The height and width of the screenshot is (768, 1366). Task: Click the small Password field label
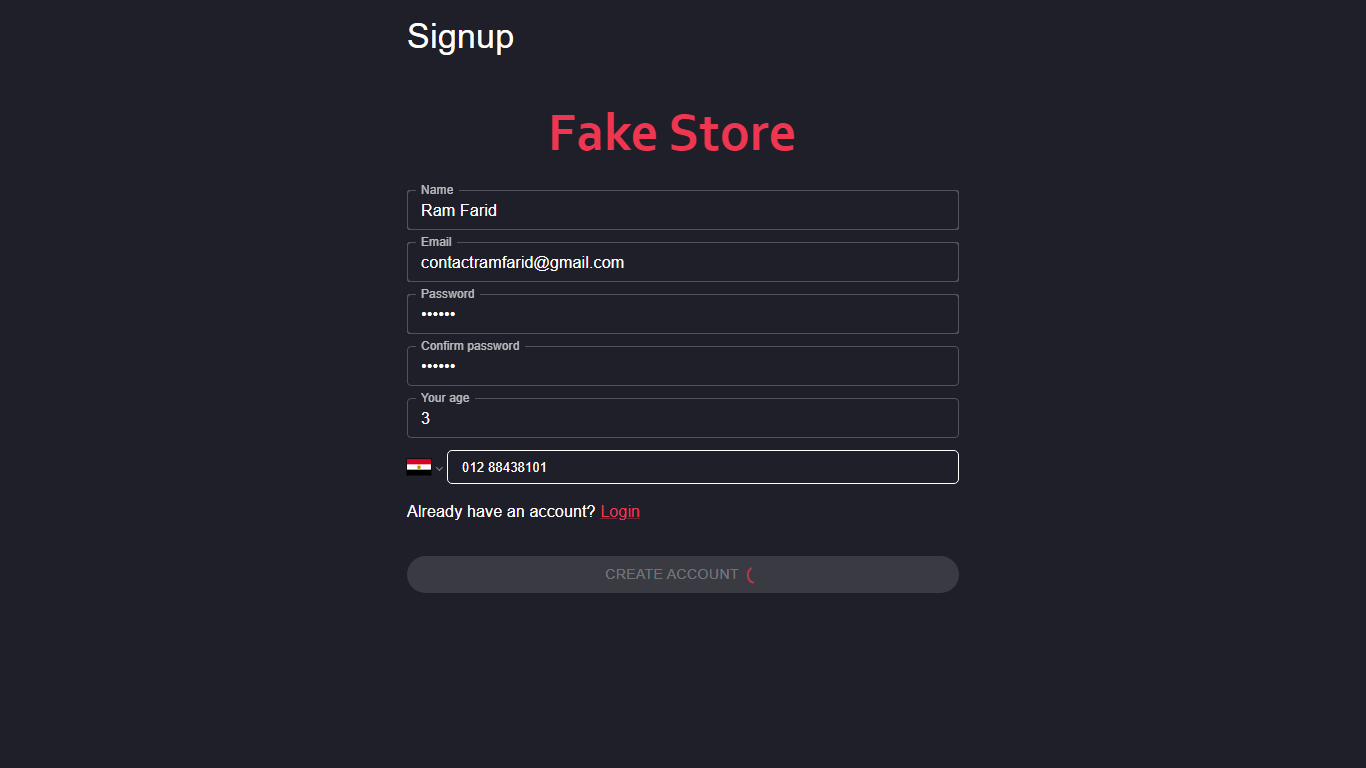(x=447, y=294)
